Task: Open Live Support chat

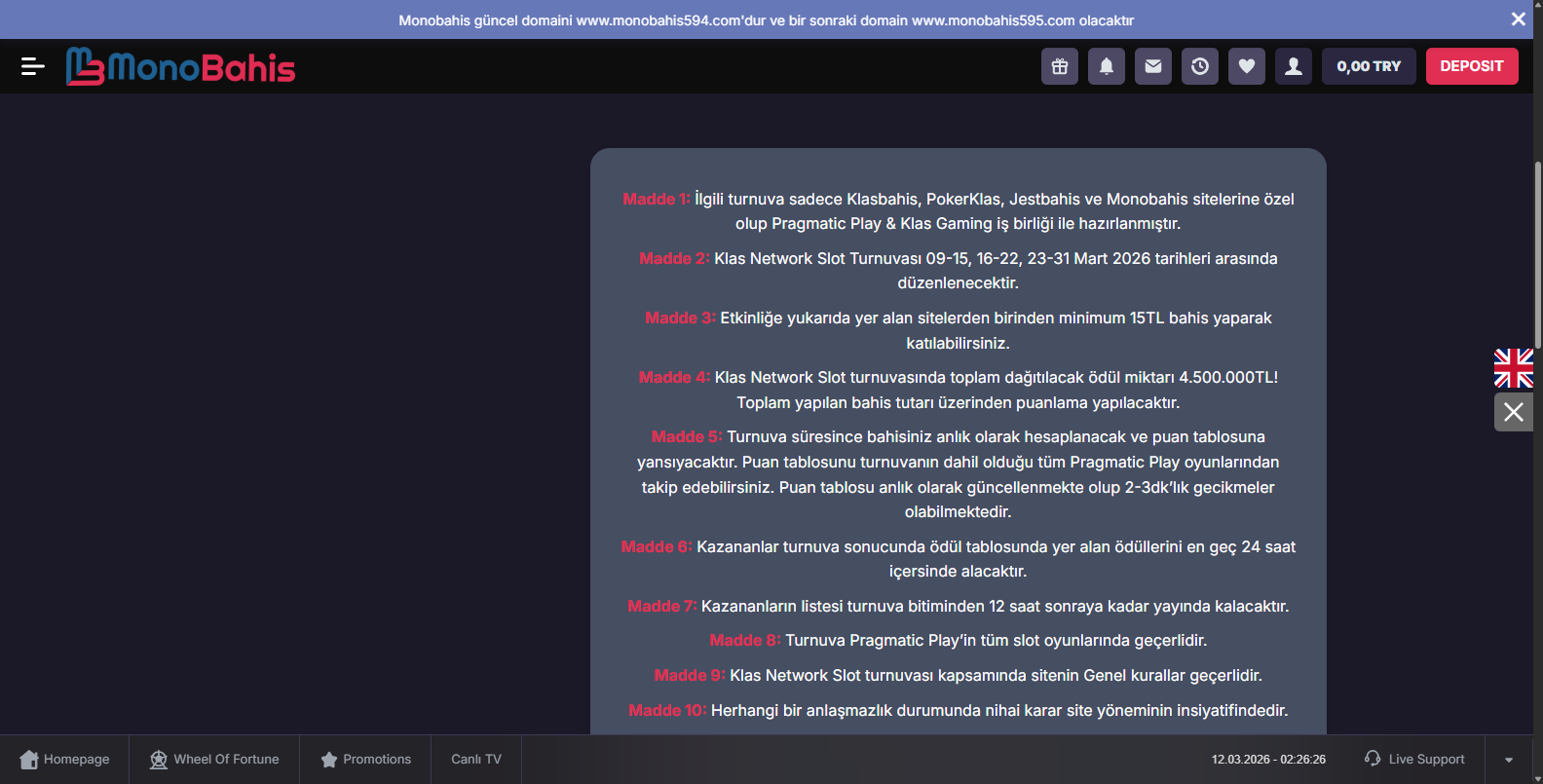Action: coord(1414,760)
